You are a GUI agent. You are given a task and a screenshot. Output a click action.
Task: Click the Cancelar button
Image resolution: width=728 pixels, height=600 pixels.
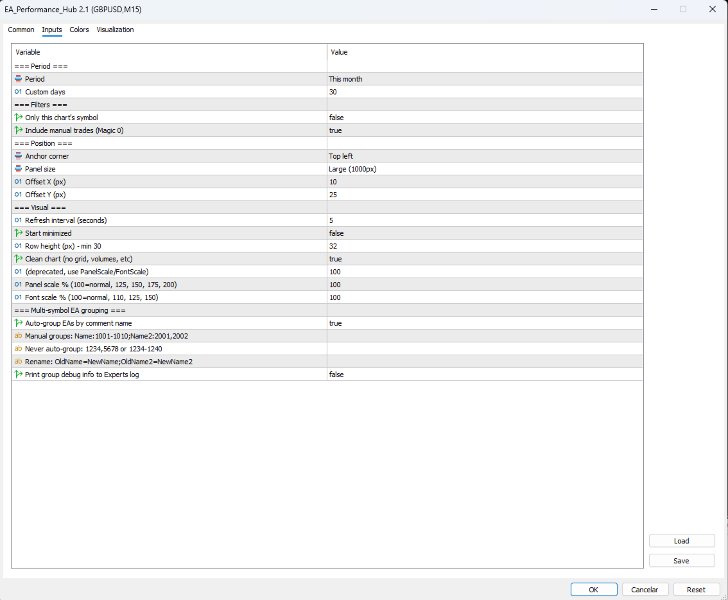pyautogui.click(x=645, y=589)
